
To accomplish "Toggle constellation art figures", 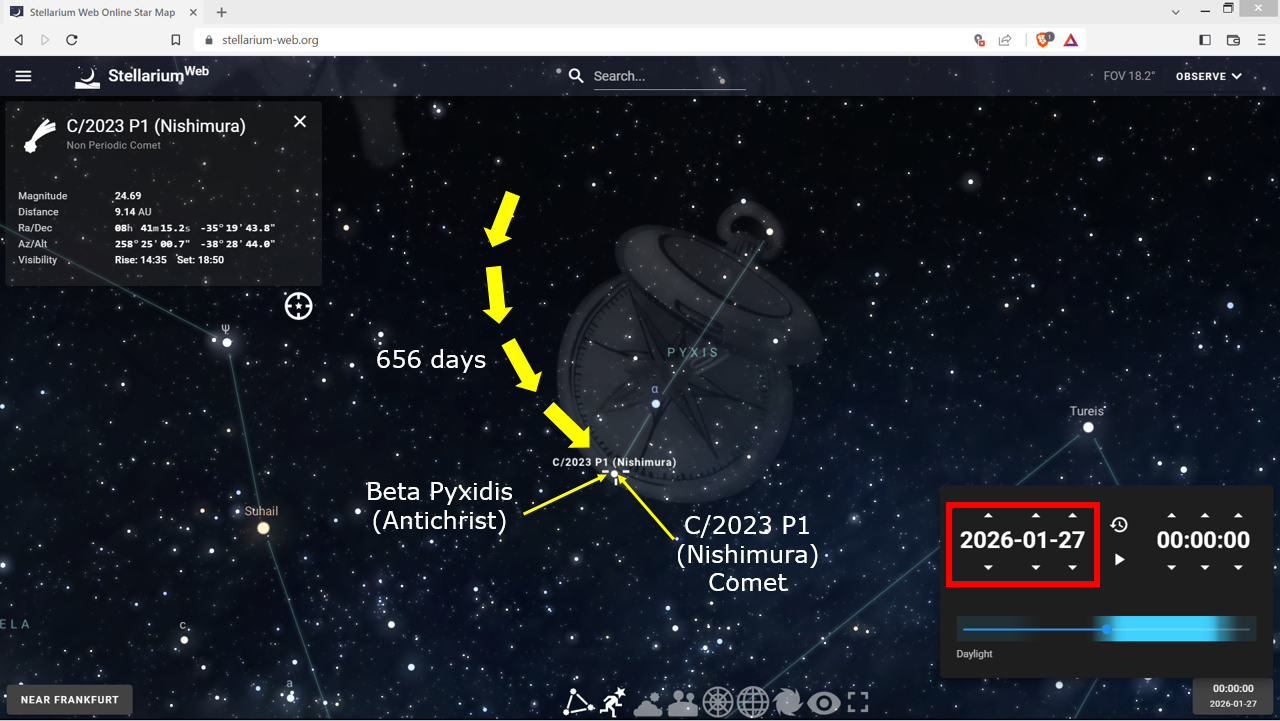I will coord(613,702).
